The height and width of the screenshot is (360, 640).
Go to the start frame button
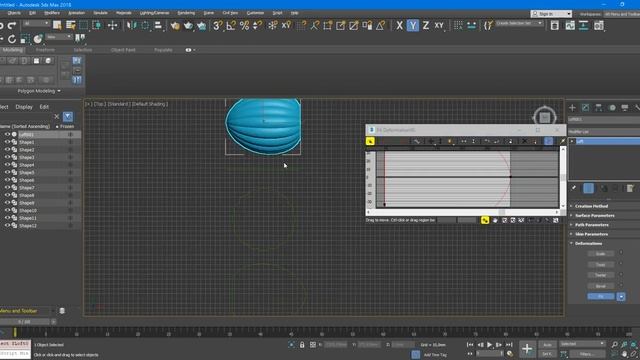point(470,345)
